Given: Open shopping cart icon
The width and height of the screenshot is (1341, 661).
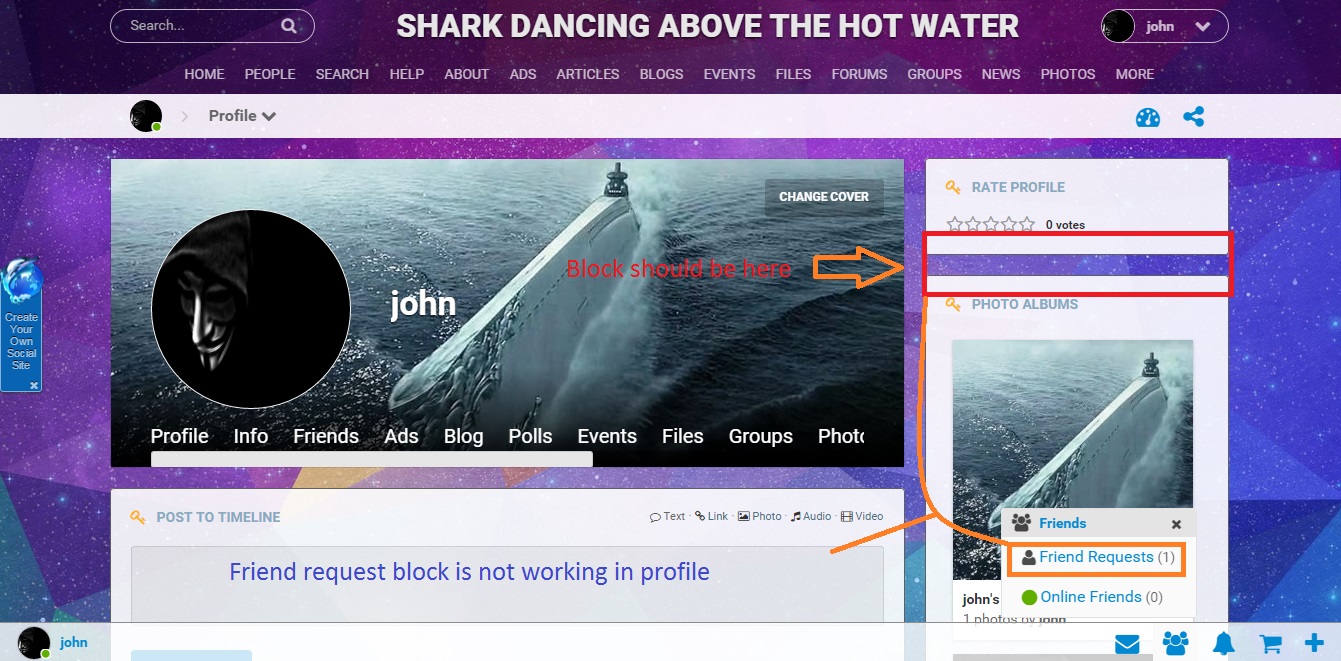Looking at the screenshot, I should point(1270,643).
